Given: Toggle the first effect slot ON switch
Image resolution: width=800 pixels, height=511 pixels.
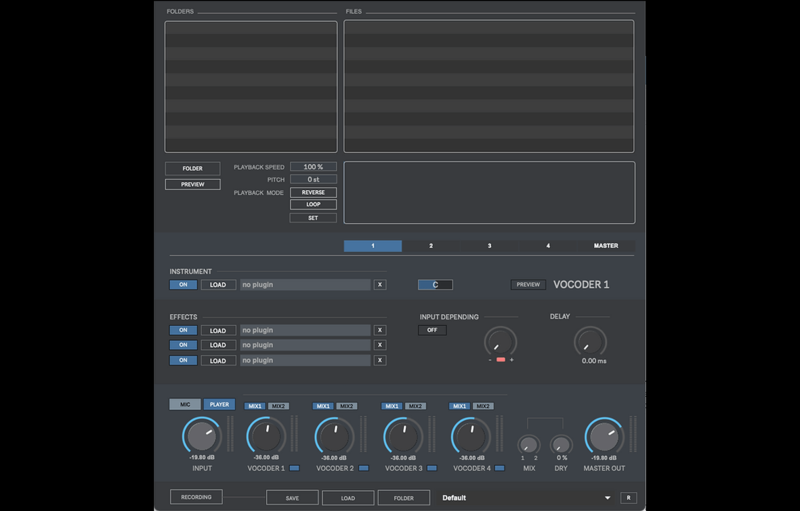Looking at the screenshot, I should point(183,330).
